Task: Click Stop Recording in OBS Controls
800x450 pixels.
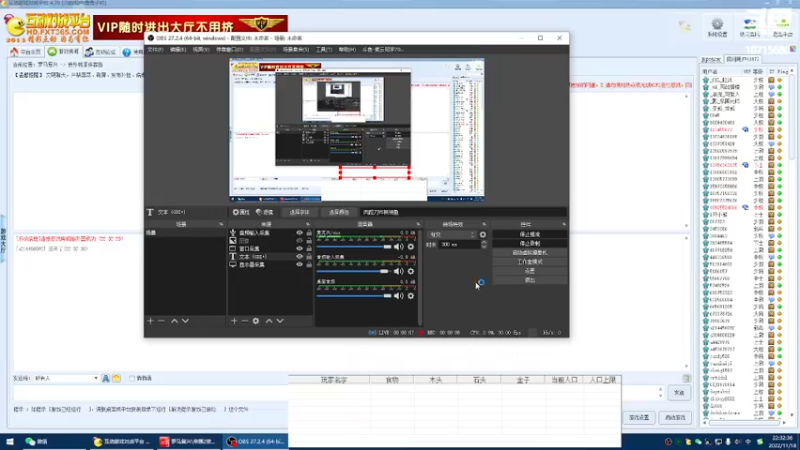Action: (530, 243)
